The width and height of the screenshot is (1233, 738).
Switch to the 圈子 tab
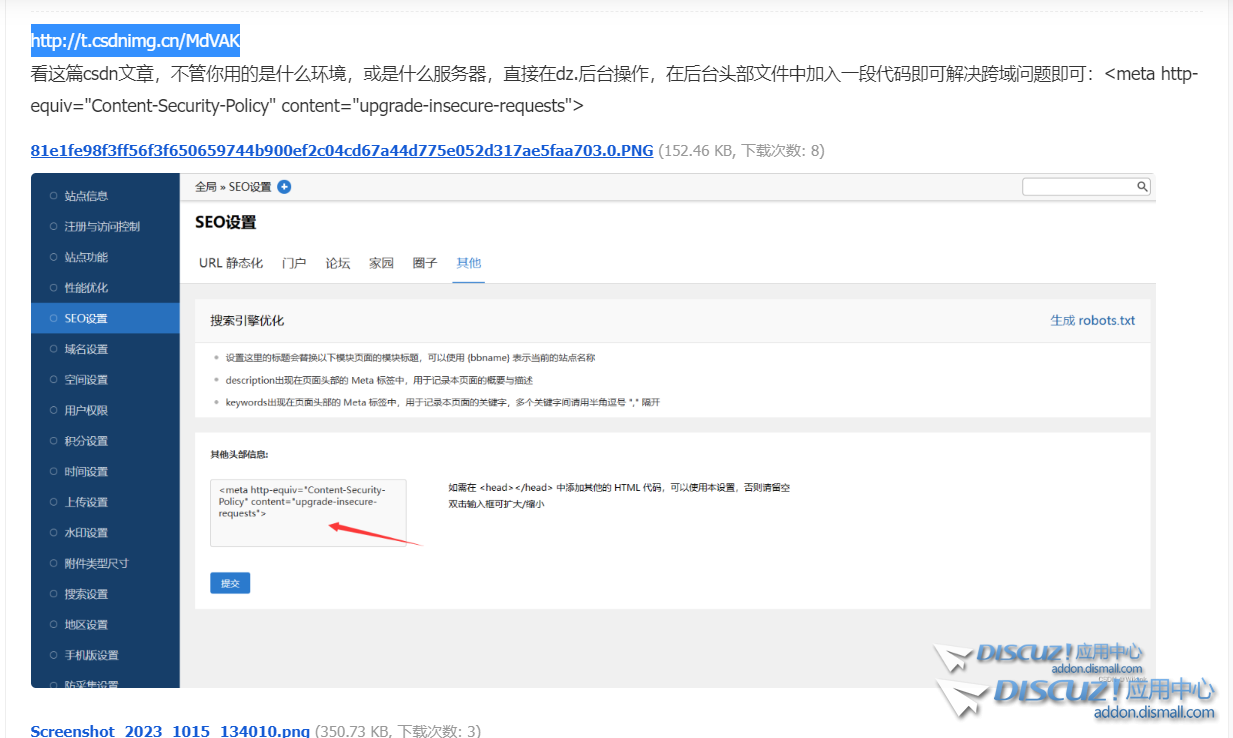pos(424,263)
